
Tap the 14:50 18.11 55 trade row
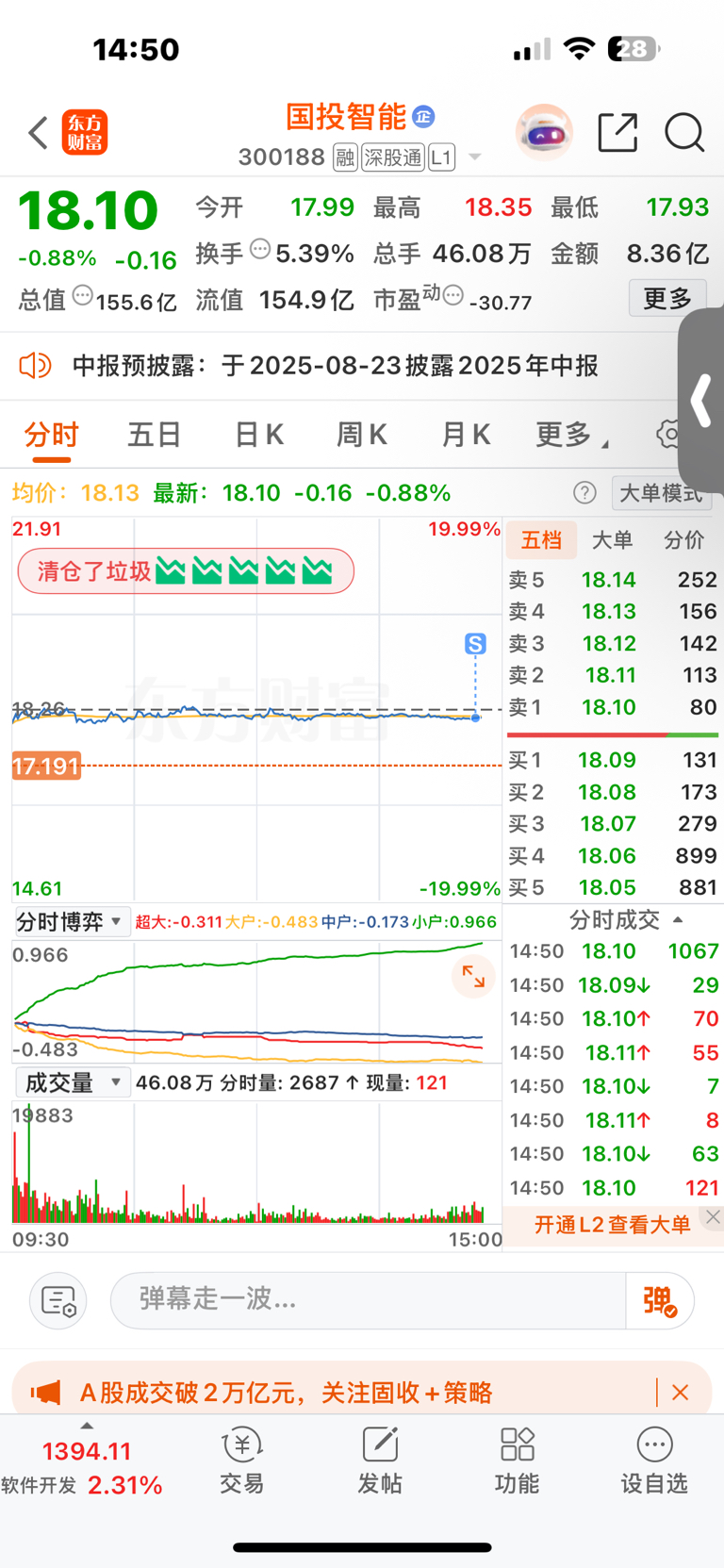coord(614,1052)
